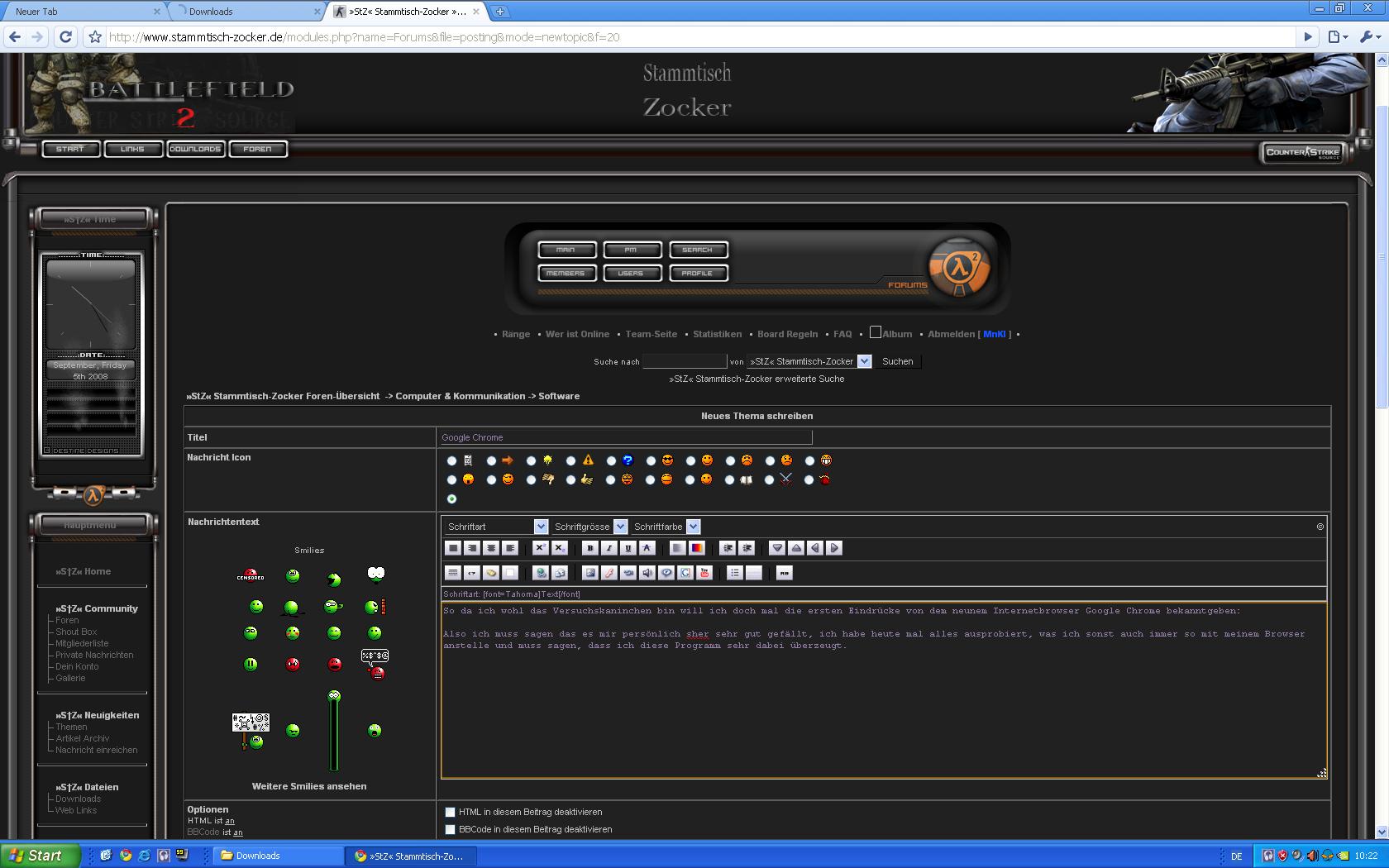Viewport: 1389px width, 868px height.
Task: Apply bold formatting in the message editor
Action: (589, 548)
